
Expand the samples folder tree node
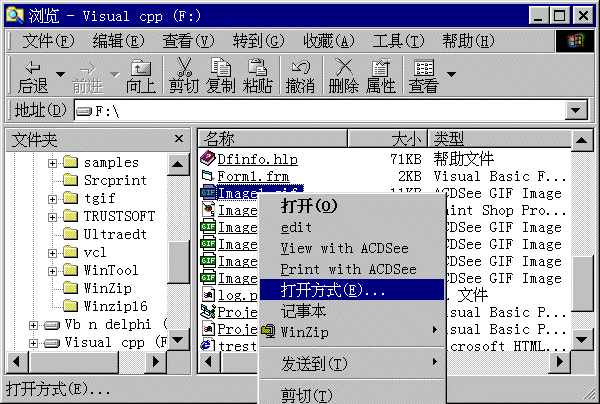51,162
